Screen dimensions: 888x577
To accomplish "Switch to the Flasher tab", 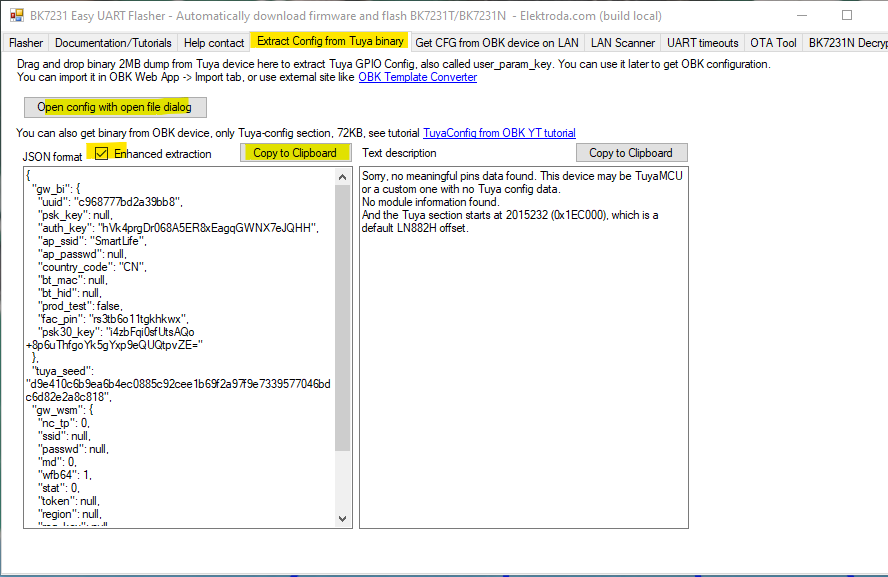I will (x=26, y=43).
